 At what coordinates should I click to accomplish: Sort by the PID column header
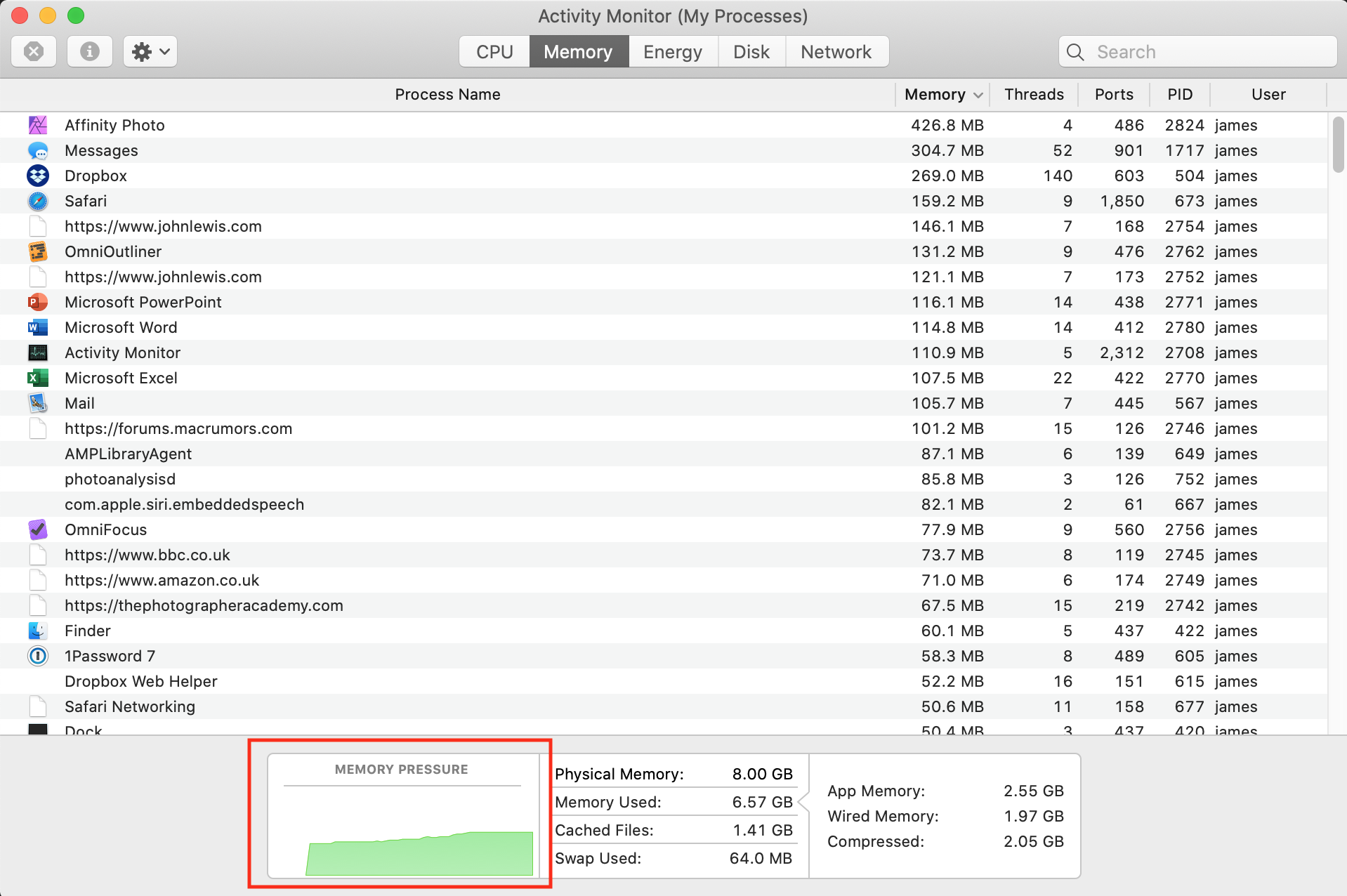[1180, 94]
